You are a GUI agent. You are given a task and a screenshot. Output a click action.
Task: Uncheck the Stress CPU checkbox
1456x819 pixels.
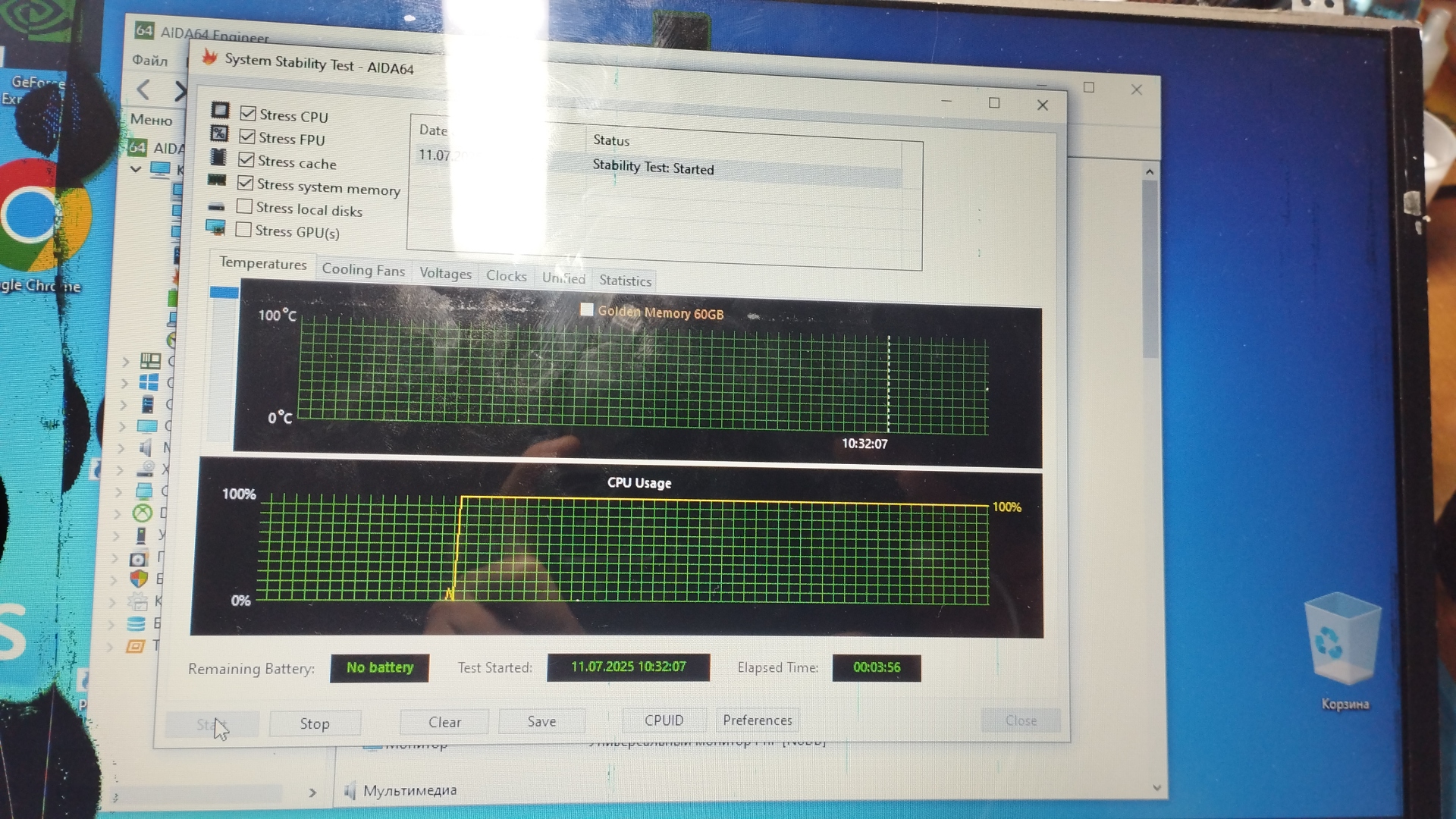point(248,114)
